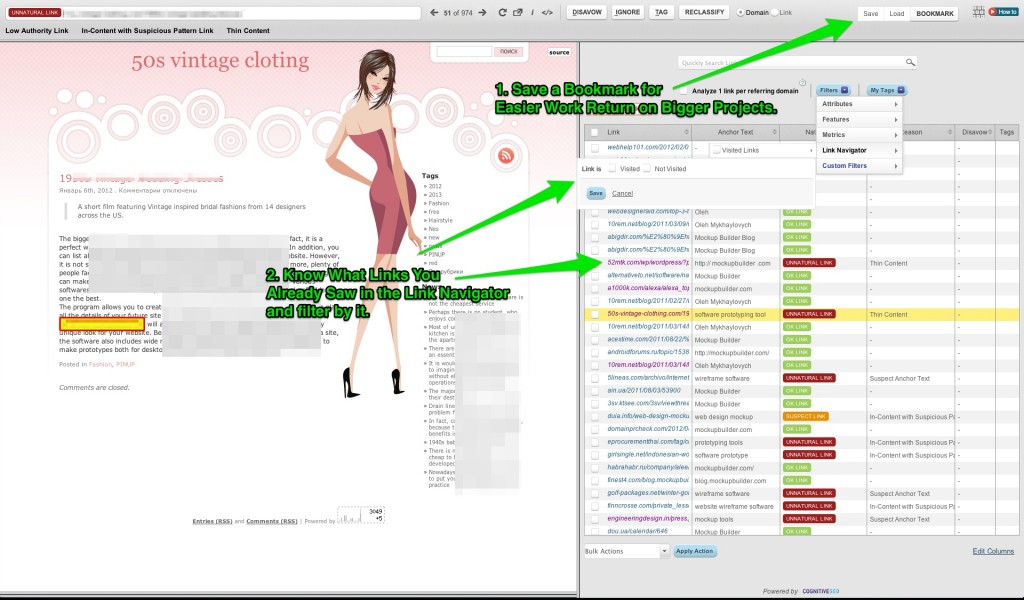The image size is (1024, 600).
Task: Check the acestime.com row checkbox
Action: click(595, 339)
